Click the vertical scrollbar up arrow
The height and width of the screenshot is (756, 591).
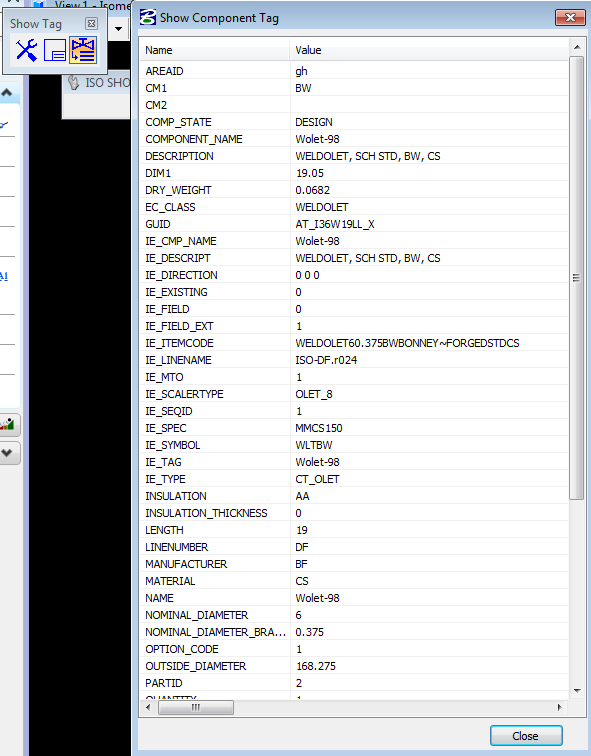click(x=577, y=47)
